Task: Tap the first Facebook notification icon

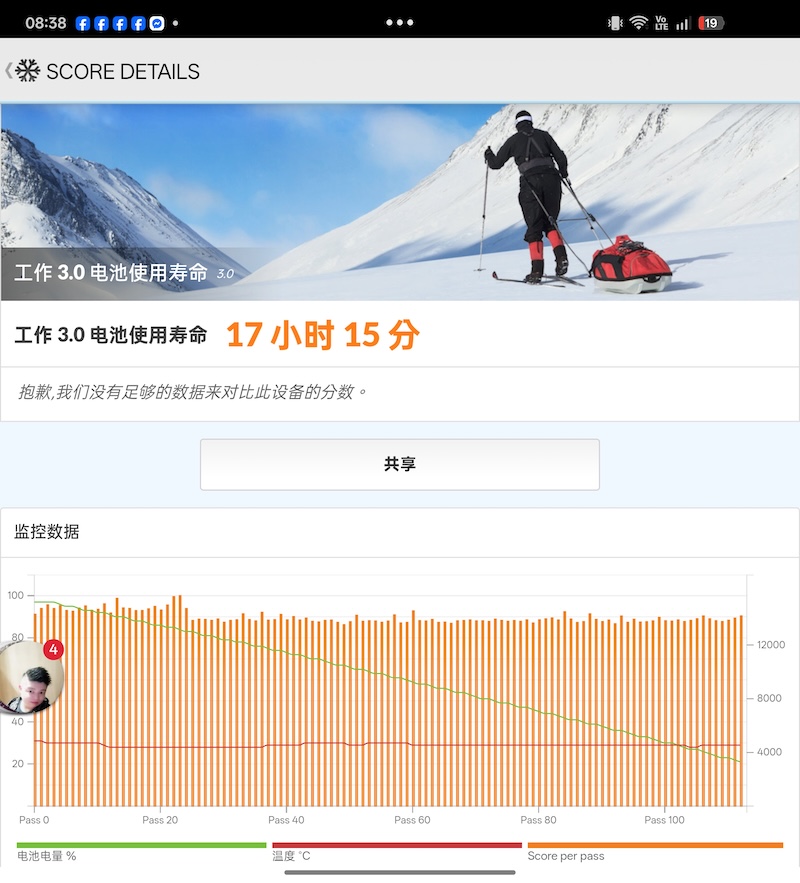Action: point(83,23)
